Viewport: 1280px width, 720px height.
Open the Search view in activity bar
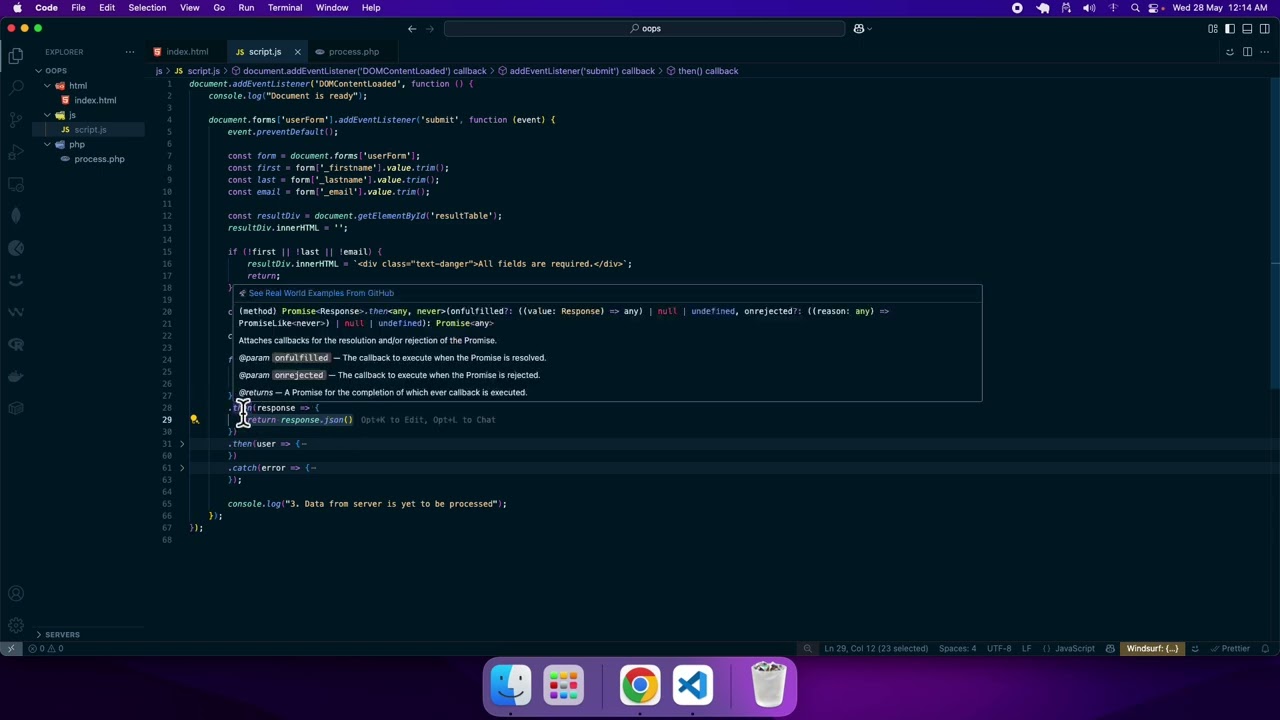tap(16, 88)
